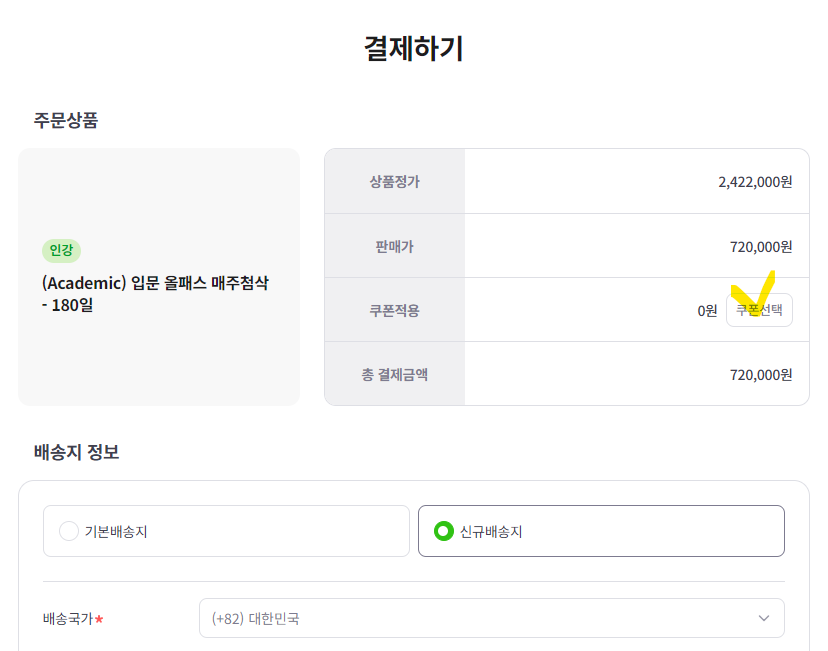The width and height of the screenshot is (828, 651).
Task: Click the green radio circle for 신규배송지
Action: pyautogui.click(x=444, y=531)
